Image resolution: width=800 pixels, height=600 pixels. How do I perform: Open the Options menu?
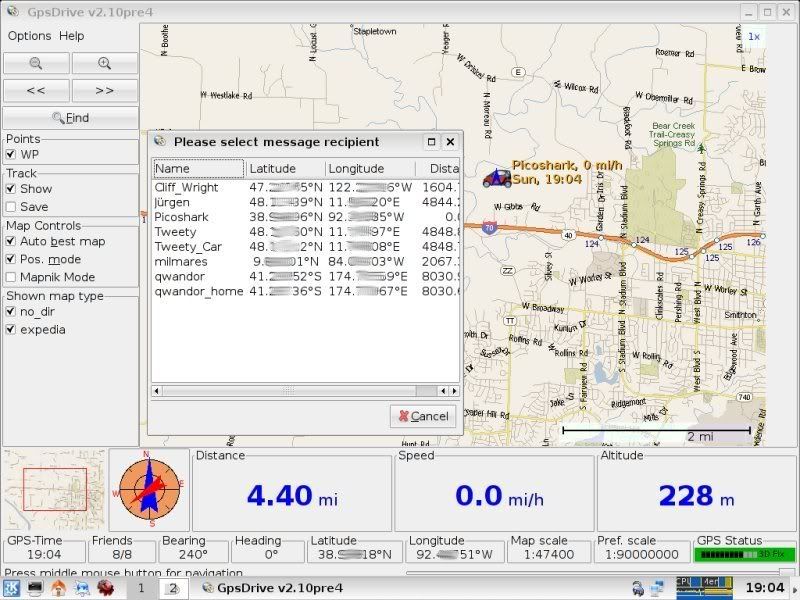pos(29,36)
